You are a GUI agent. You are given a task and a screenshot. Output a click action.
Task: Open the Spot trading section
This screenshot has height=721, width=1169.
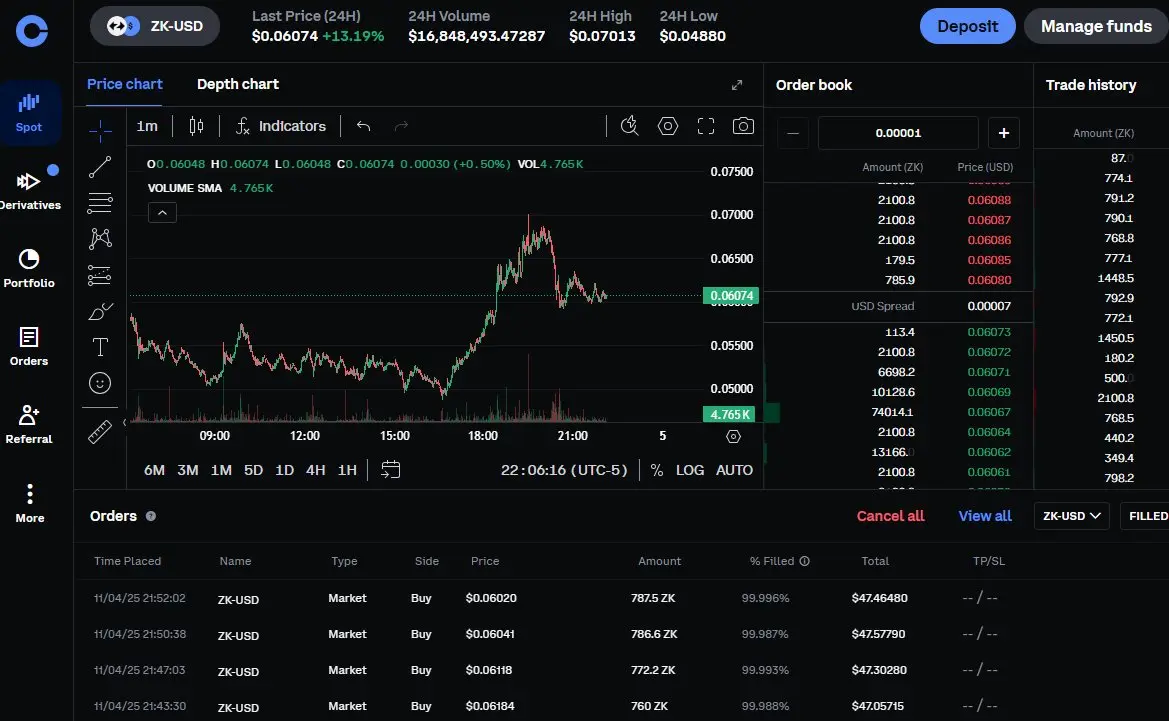29,113
